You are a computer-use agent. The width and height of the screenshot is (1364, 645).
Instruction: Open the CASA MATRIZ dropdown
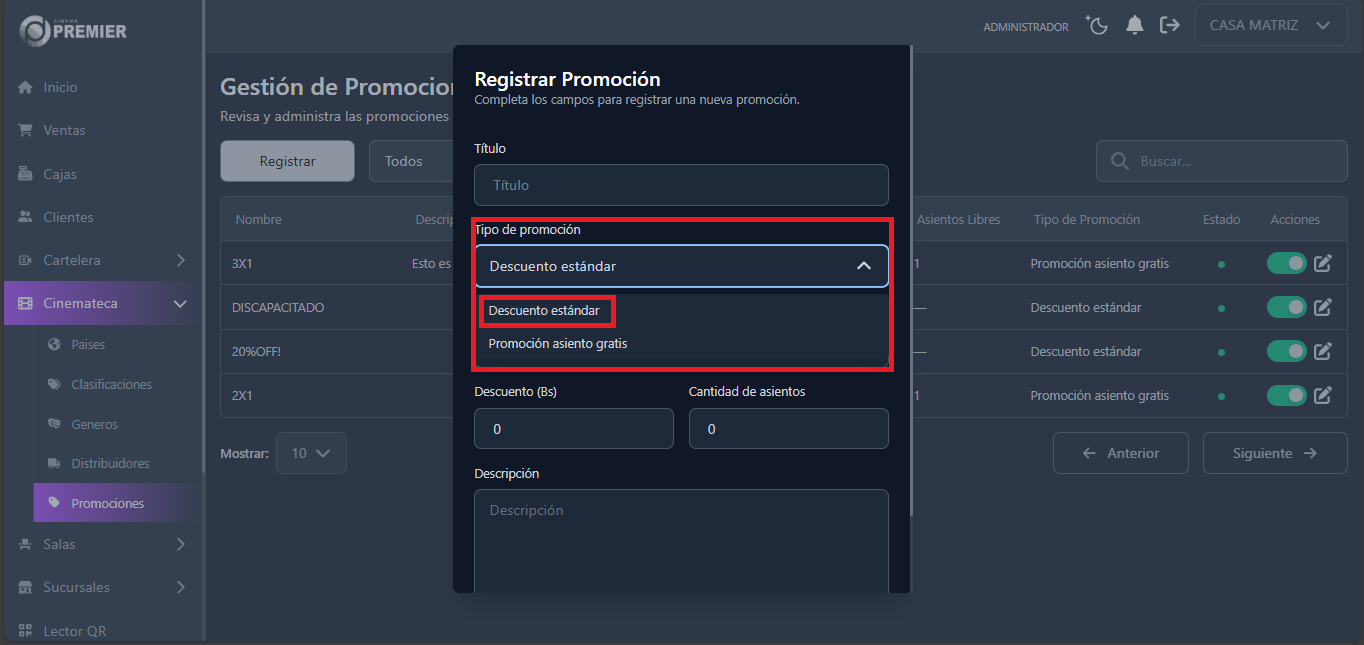[1270, 25]
